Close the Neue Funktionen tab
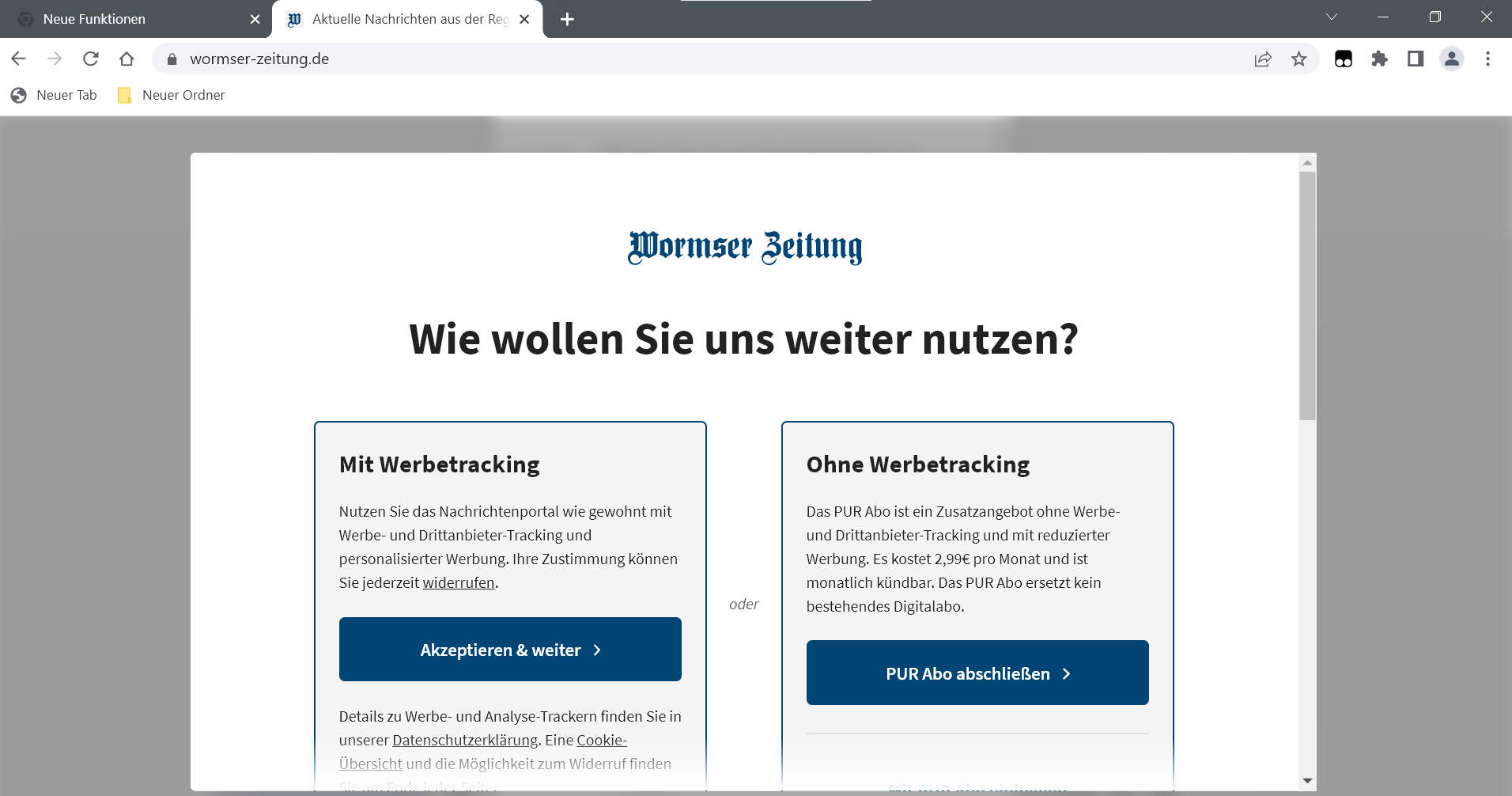This screenshot has height=796, width=1512. click(255, 19)
